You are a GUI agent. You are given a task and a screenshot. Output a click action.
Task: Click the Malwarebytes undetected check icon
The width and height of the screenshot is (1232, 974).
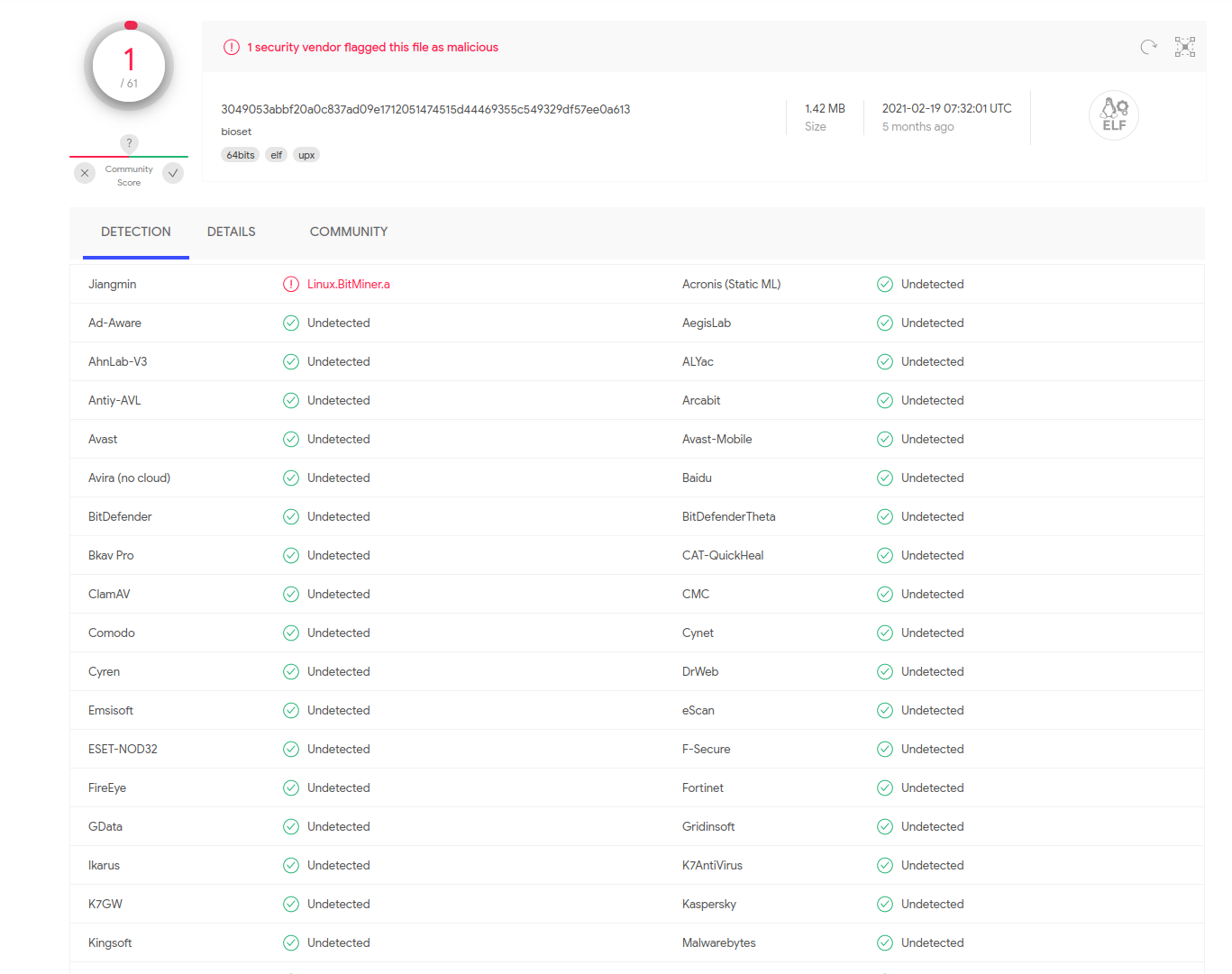click(885, 942)
